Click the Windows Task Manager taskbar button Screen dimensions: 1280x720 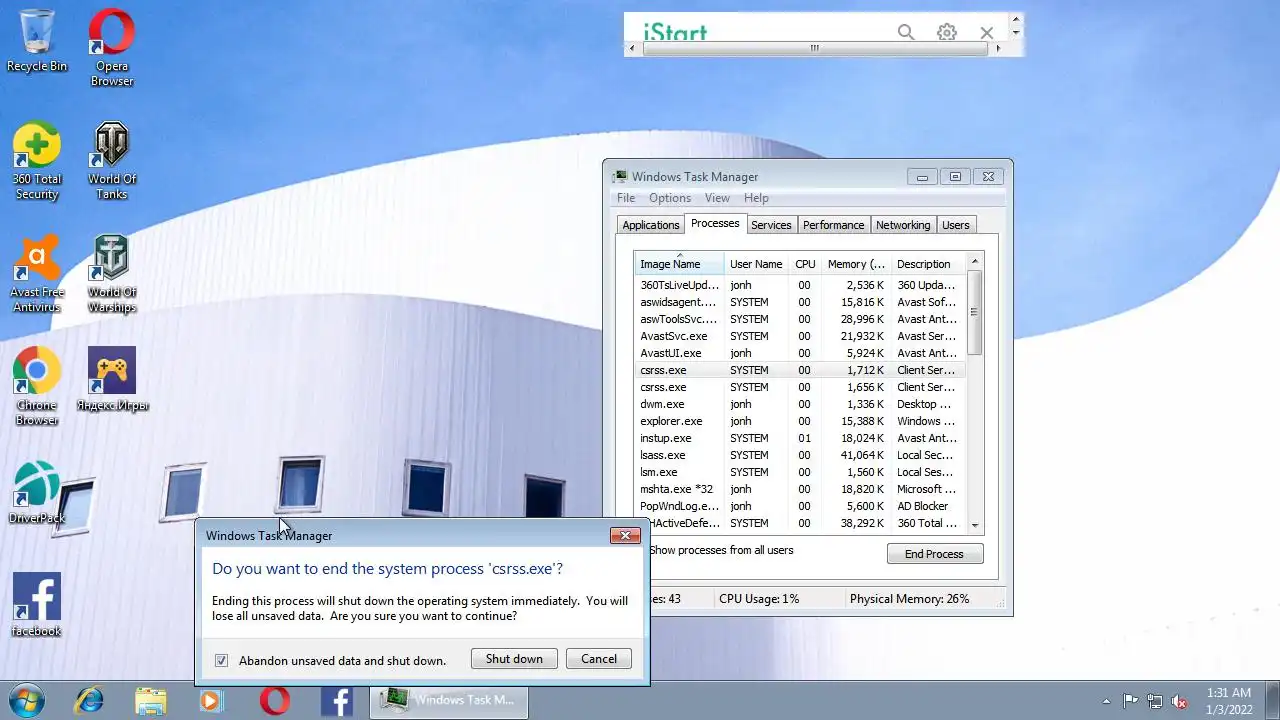[x=449, y=700]
